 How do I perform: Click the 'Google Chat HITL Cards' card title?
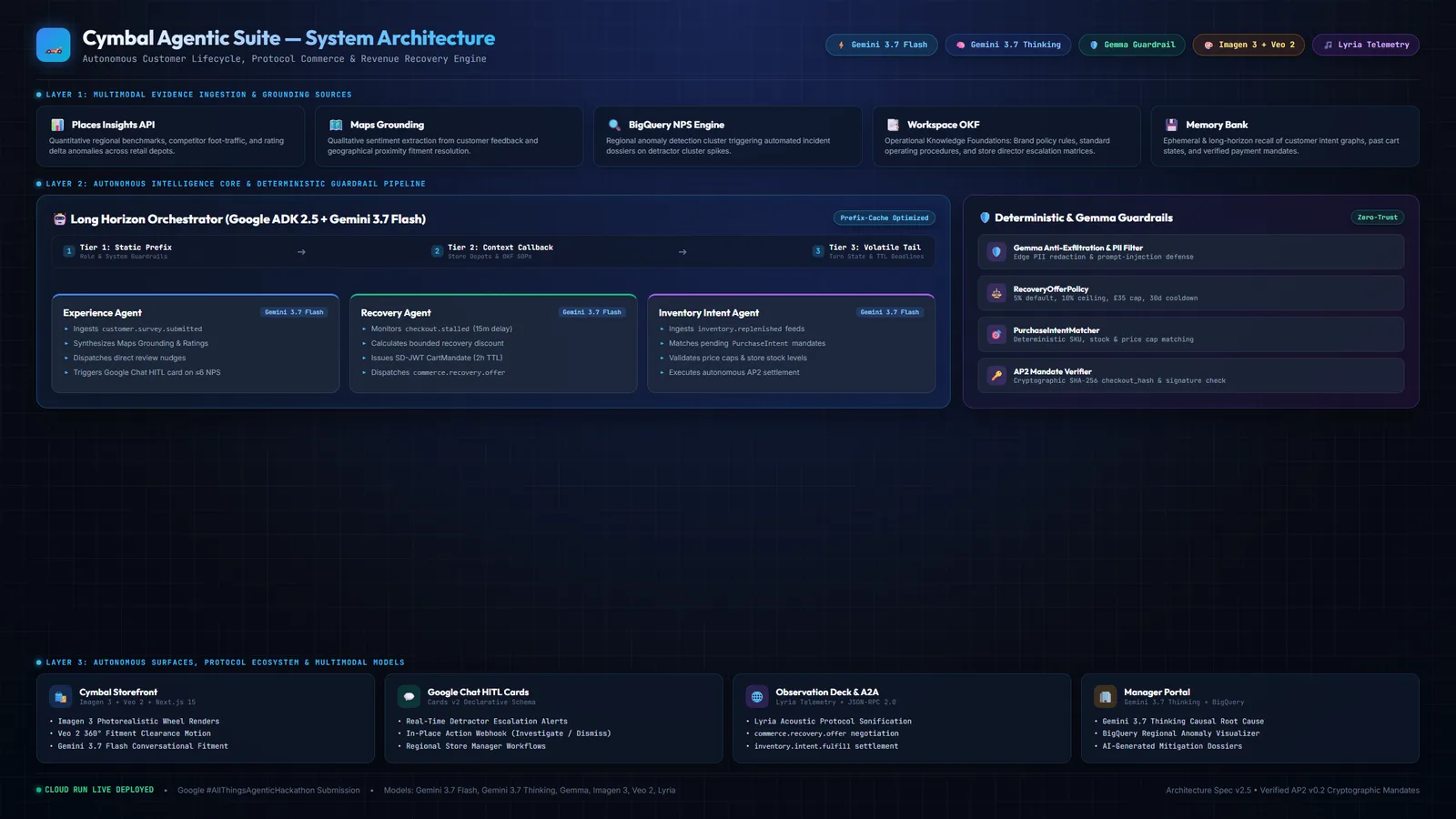478,693
